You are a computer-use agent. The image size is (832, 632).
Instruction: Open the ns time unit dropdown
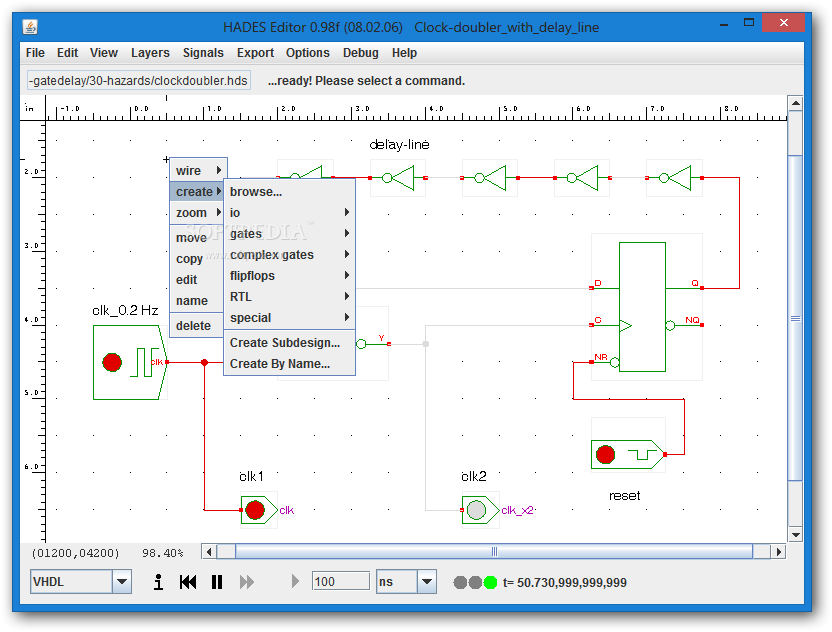click(427, 582)
